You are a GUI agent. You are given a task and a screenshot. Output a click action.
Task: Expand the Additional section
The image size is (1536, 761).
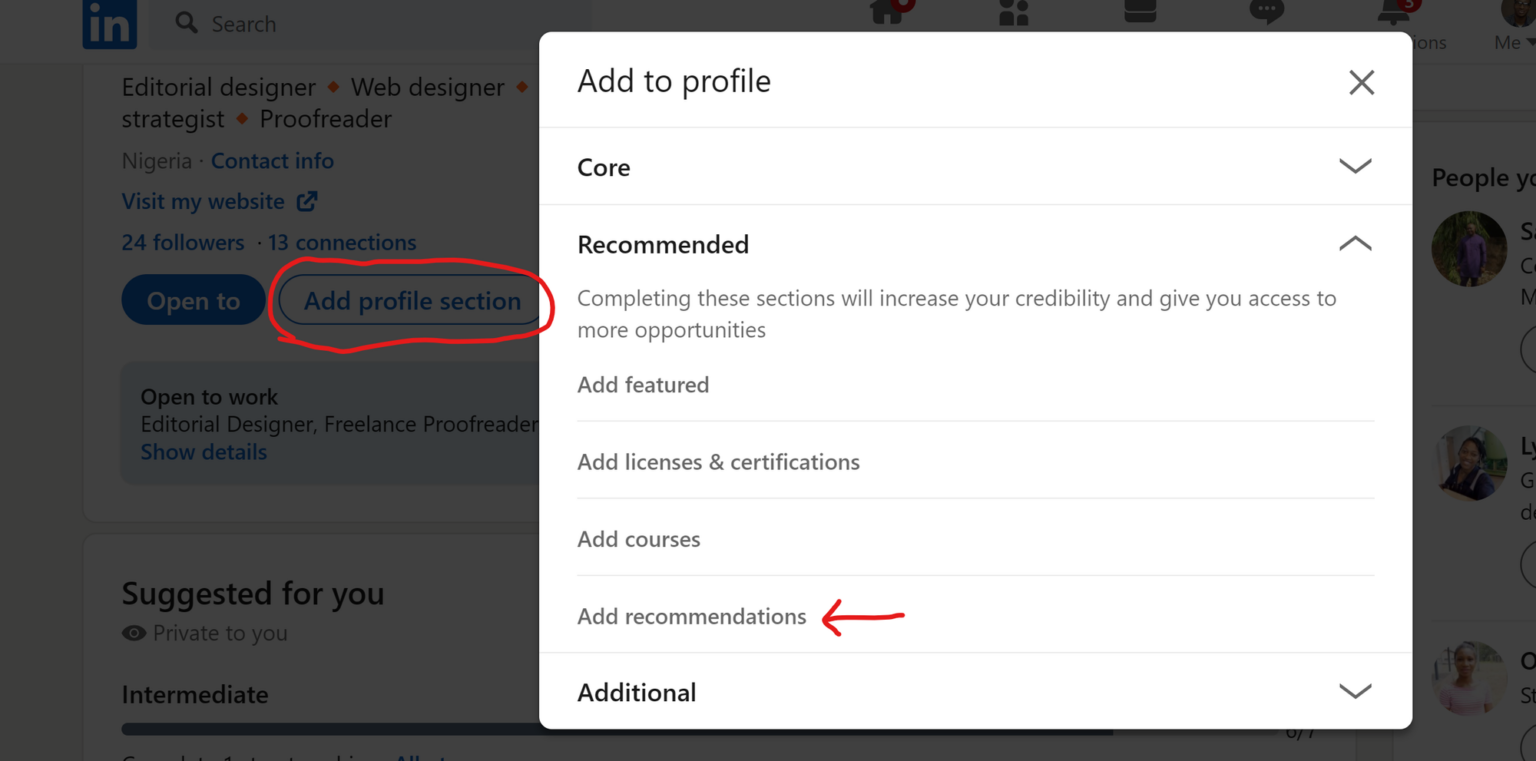point(1355,691)
